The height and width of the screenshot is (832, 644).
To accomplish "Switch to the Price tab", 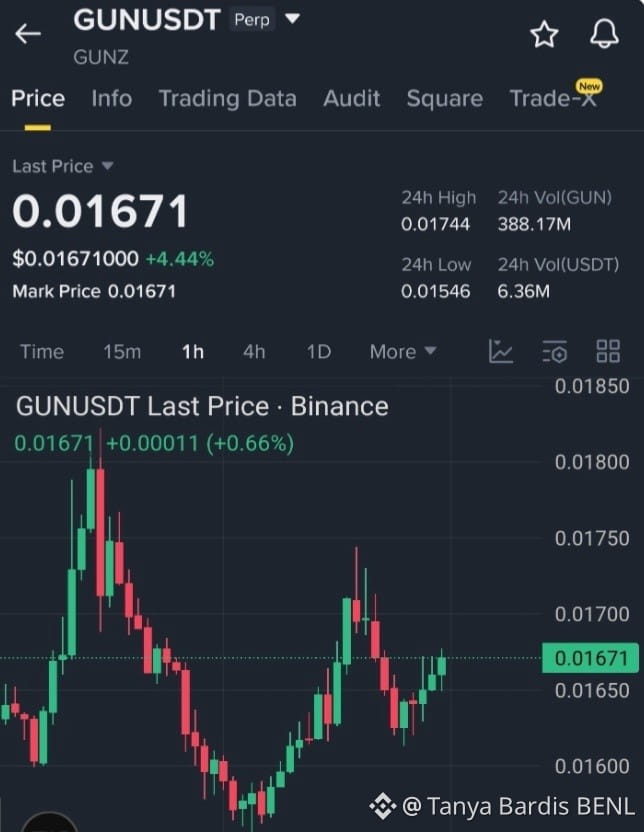I will click(38, 99).
